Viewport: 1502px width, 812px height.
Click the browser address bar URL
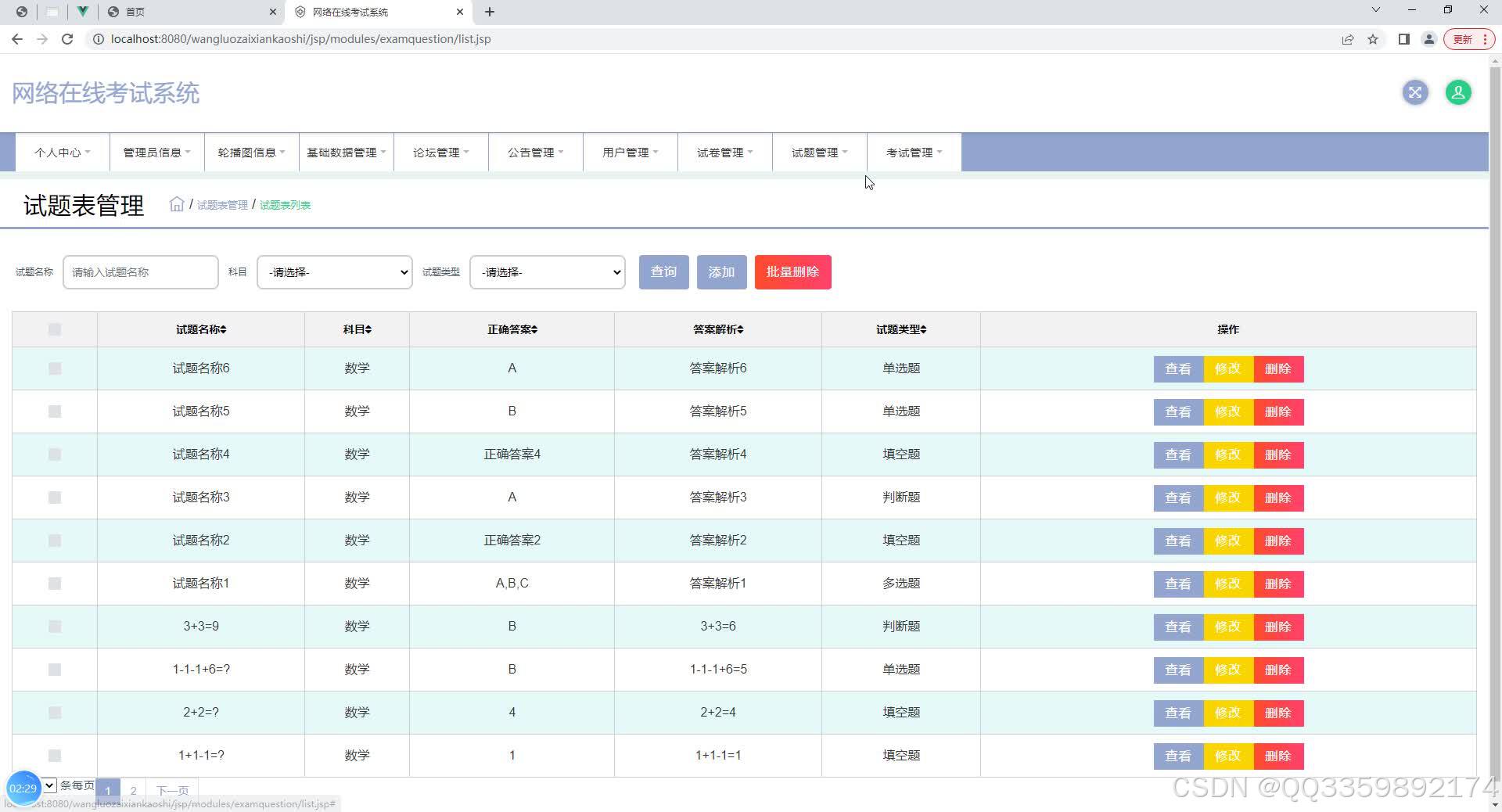pos(301,39)
